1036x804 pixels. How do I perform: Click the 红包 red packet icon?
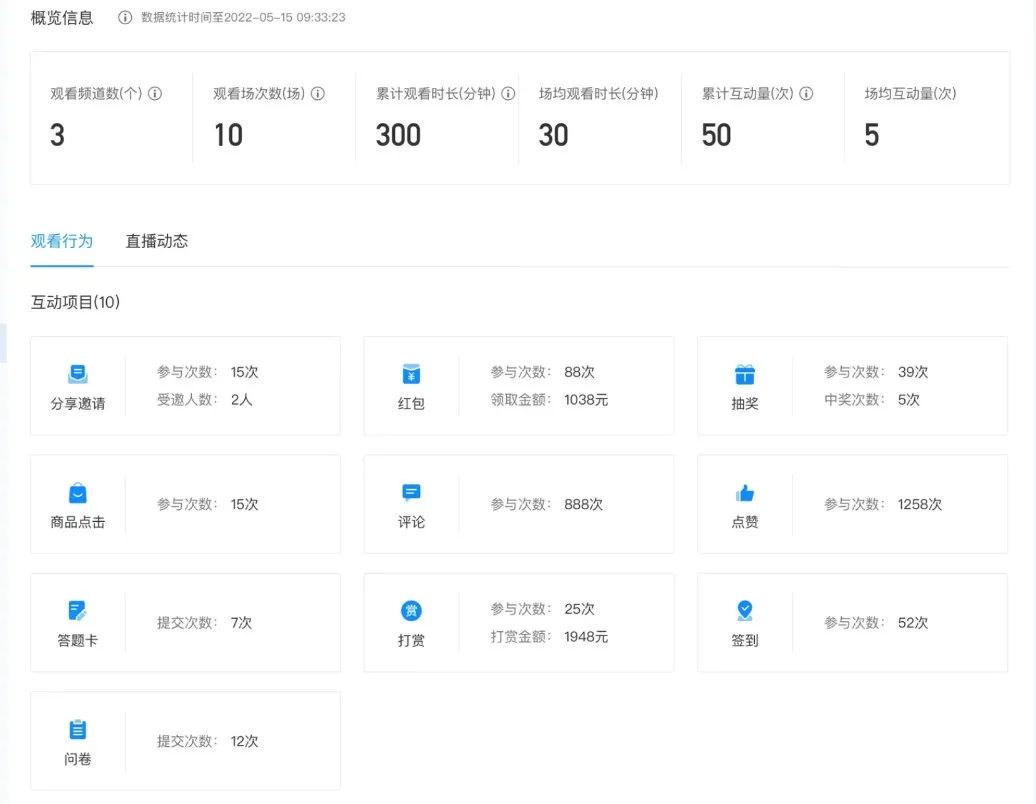[411, 372]
